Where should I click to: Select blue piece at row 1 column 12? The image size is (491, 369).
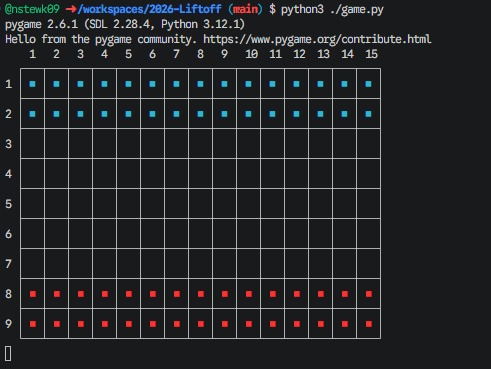pos(296,84)
